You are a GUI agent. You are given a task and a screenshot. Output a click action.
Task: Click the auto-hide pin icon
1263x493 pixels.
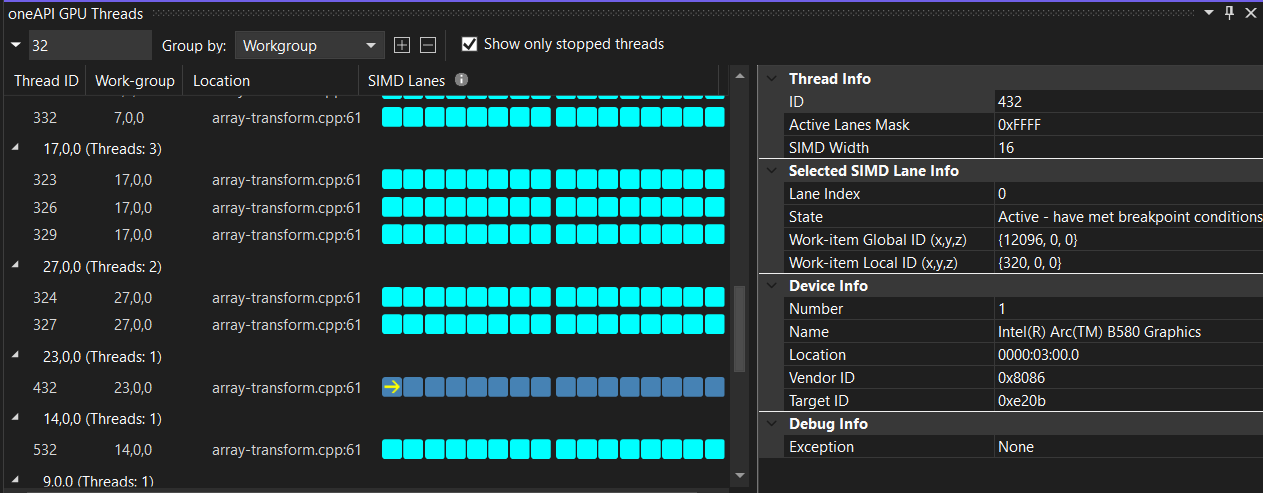tap(1230, 13)
